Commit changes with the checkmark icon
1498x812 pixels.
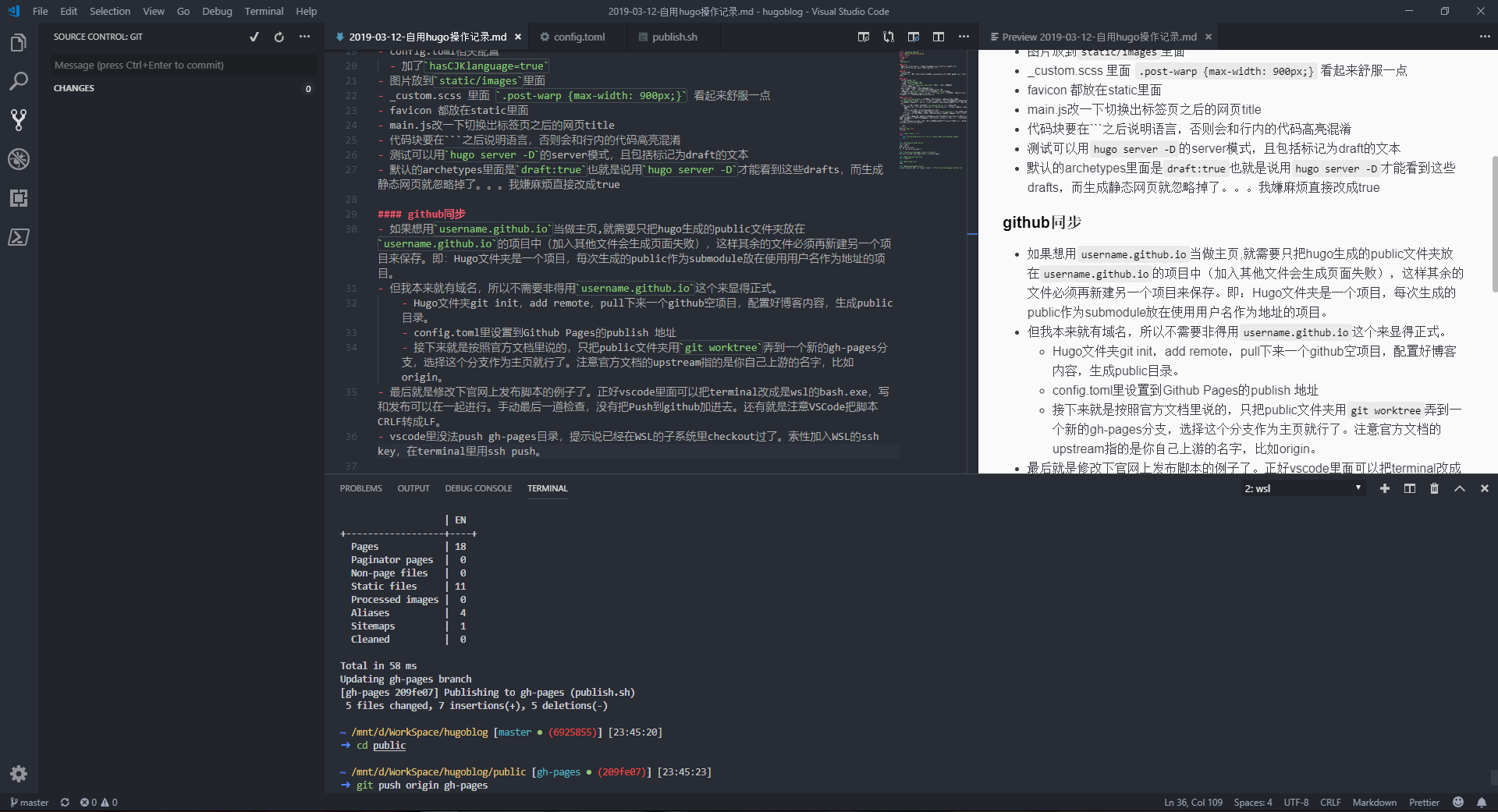tap(254, 37)
